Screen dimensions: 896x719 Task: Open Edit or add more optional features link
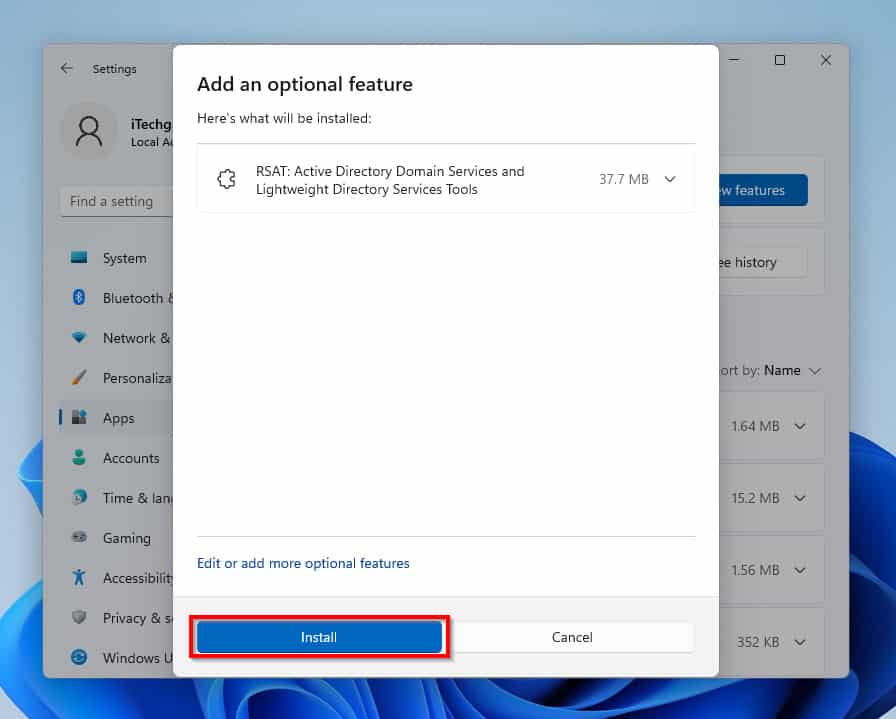coord(303,563)
